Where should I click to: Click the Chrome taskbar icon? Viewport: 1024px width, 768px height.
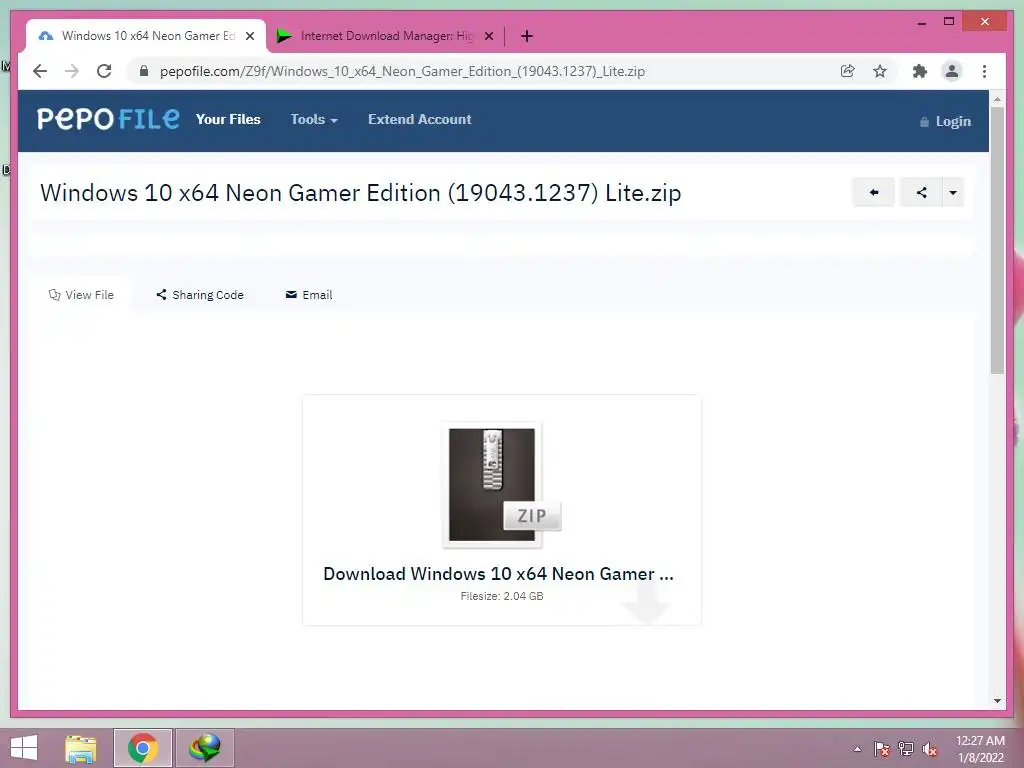(143, 748)
